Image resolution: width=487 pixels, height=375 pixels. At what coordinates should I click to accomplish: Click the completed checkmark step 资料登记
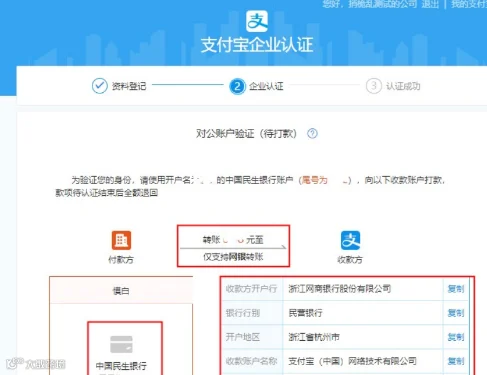(x=99, y=86)
